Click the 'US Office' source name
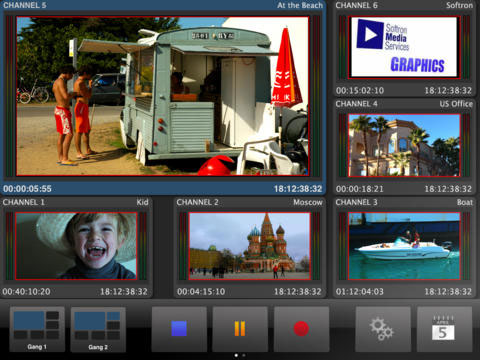The image size is (480, 360). (456, 104)
